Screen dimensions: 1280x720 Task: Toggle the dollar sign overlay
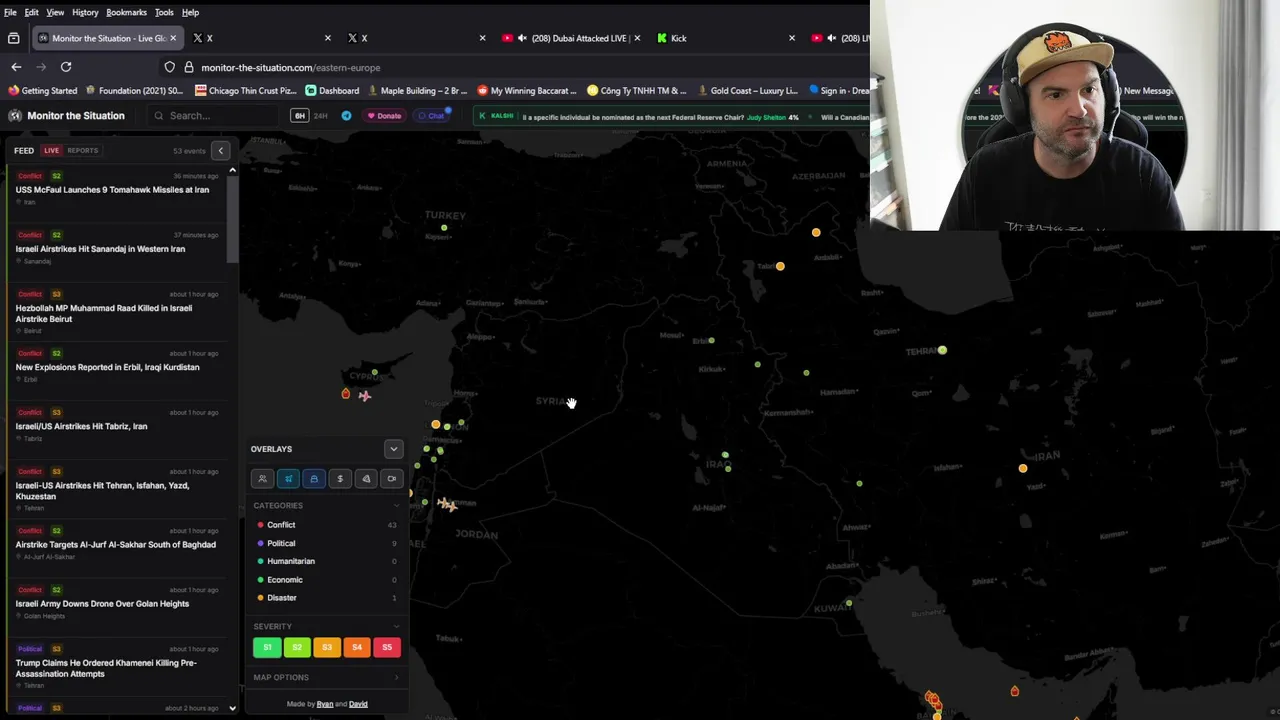tap(340, 479)
